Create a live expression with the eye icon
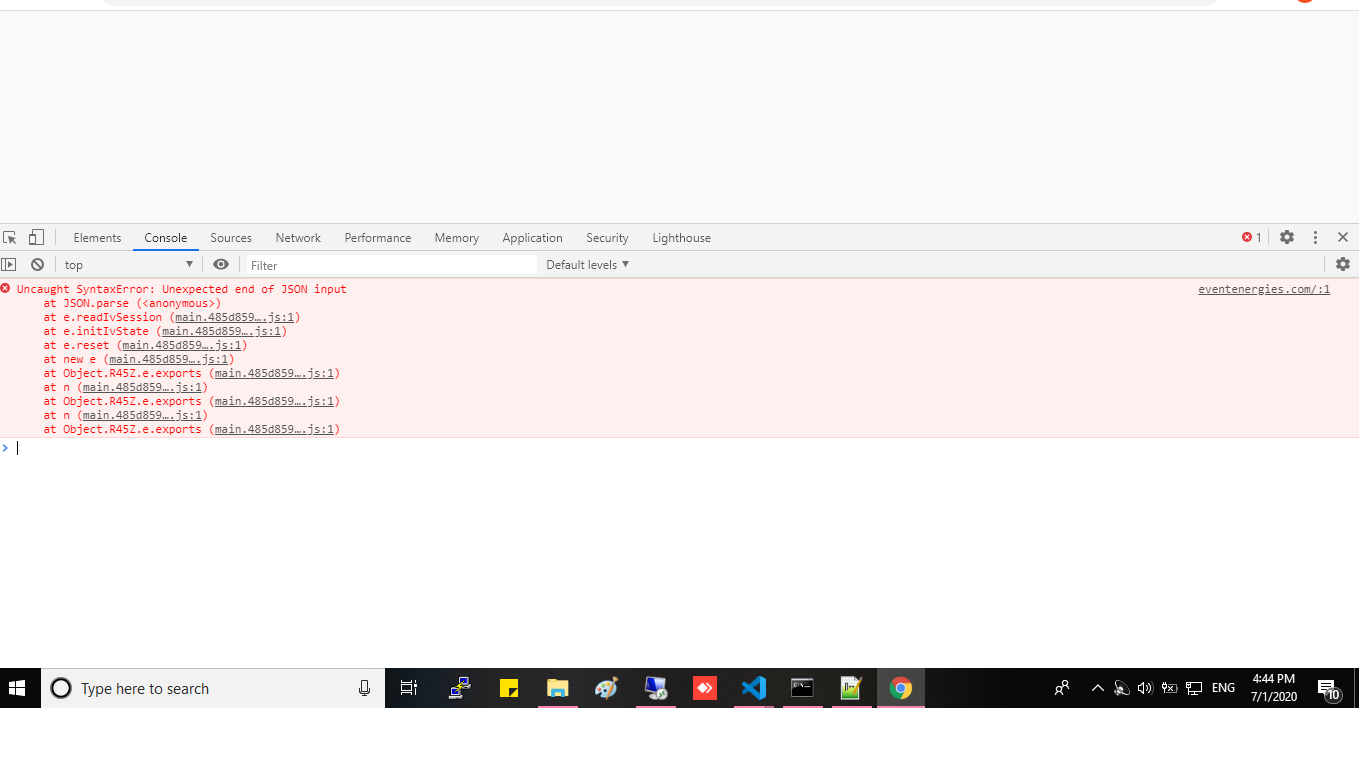The height and width of the screenshot is (768, 1366). tap(221, 265)
